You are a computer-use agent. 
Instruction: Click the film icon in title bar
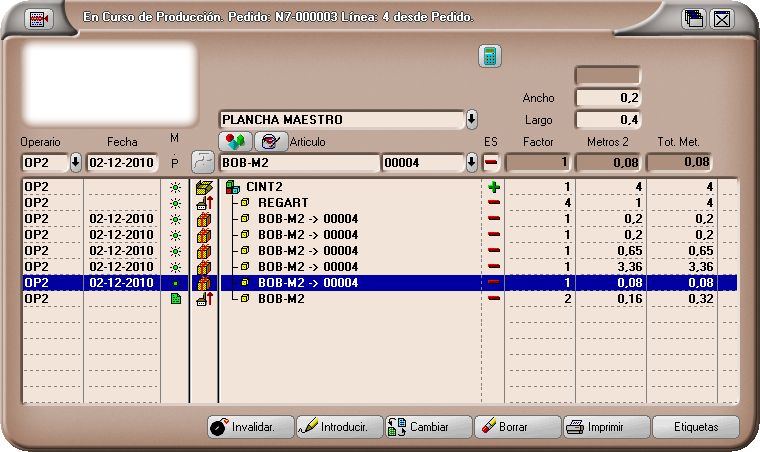(39, 19)
